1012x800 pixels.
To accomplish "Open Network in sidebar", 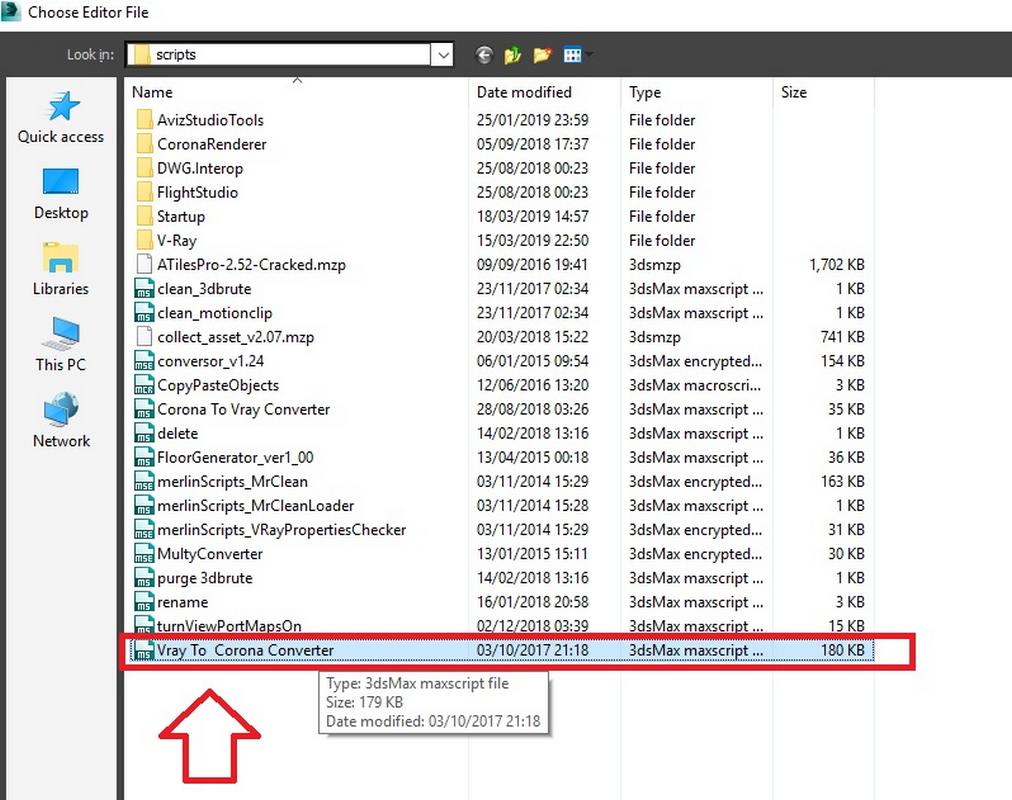I will 61,421.
